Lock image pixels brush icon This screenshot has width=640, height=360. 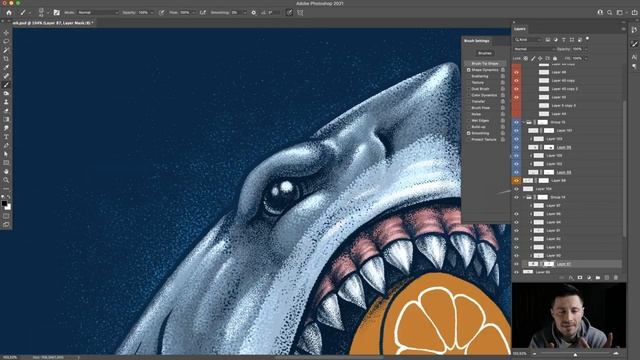point(533,58)
